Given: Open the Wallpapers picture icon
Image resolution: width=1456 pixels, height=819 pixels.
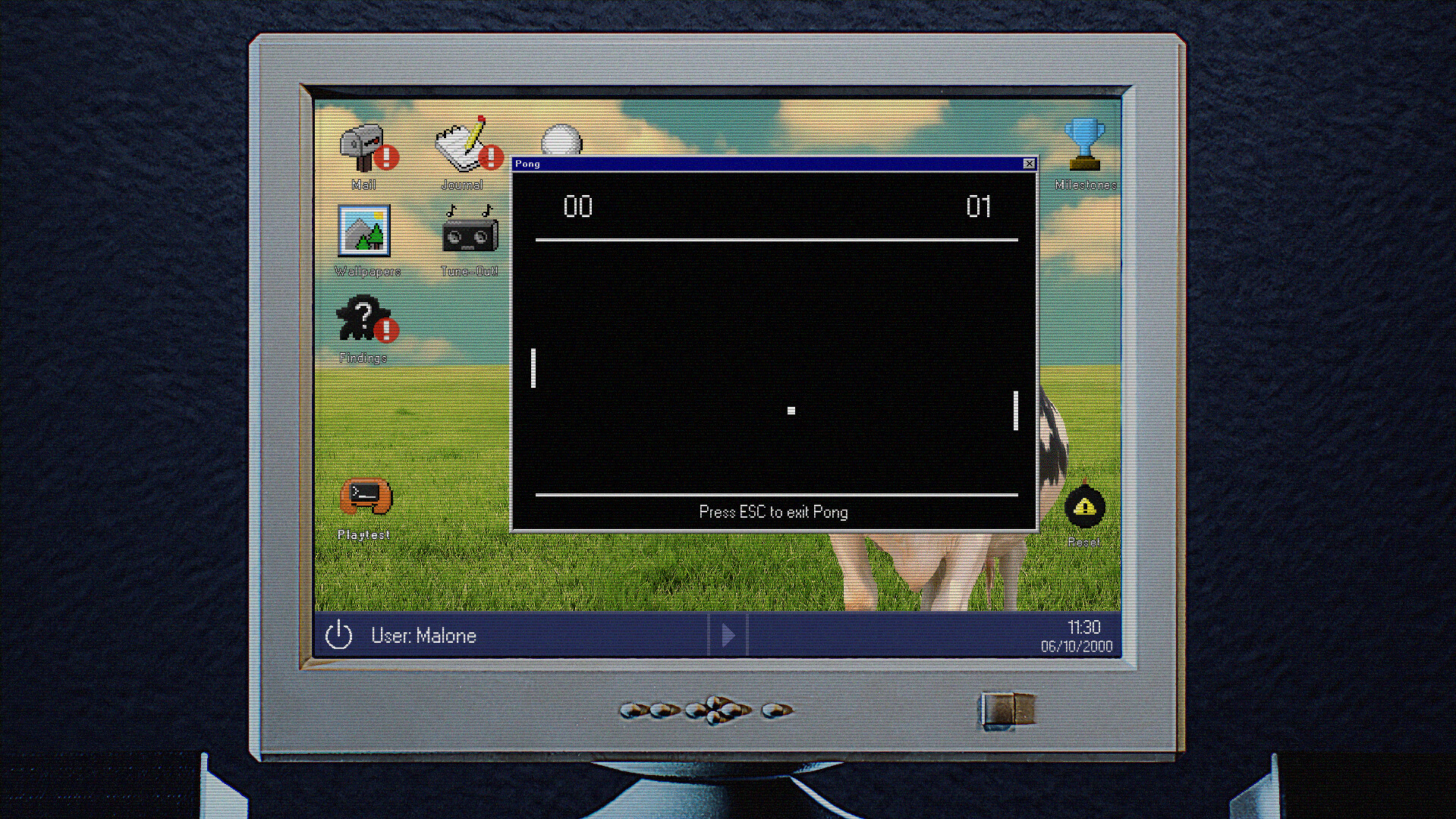Looking at the screenshot, I should pyautogui.click(x=364, y=231).
